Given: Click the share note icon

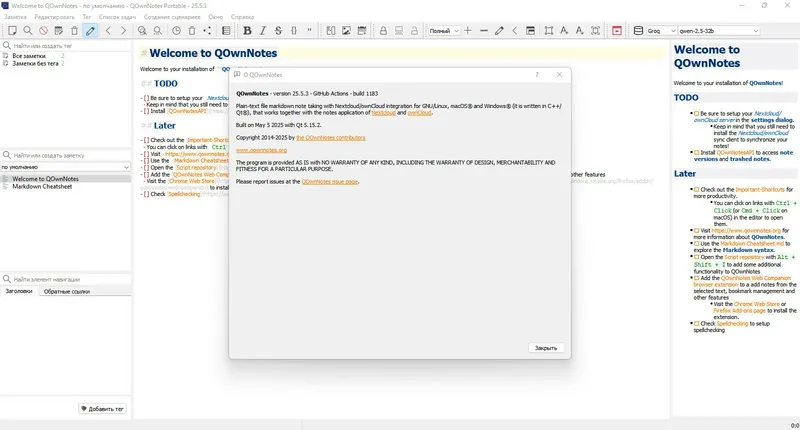Looking at the screenshot, I should tap(207, 31).
